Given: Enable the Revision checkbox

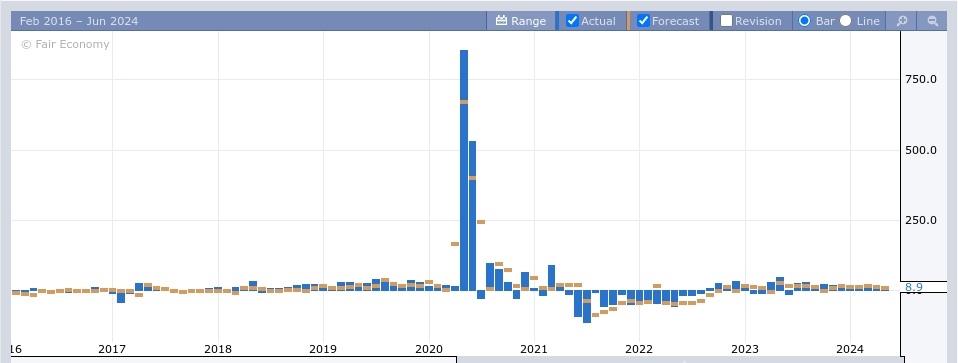Looking at the screenshot, I should coord(726,21).
